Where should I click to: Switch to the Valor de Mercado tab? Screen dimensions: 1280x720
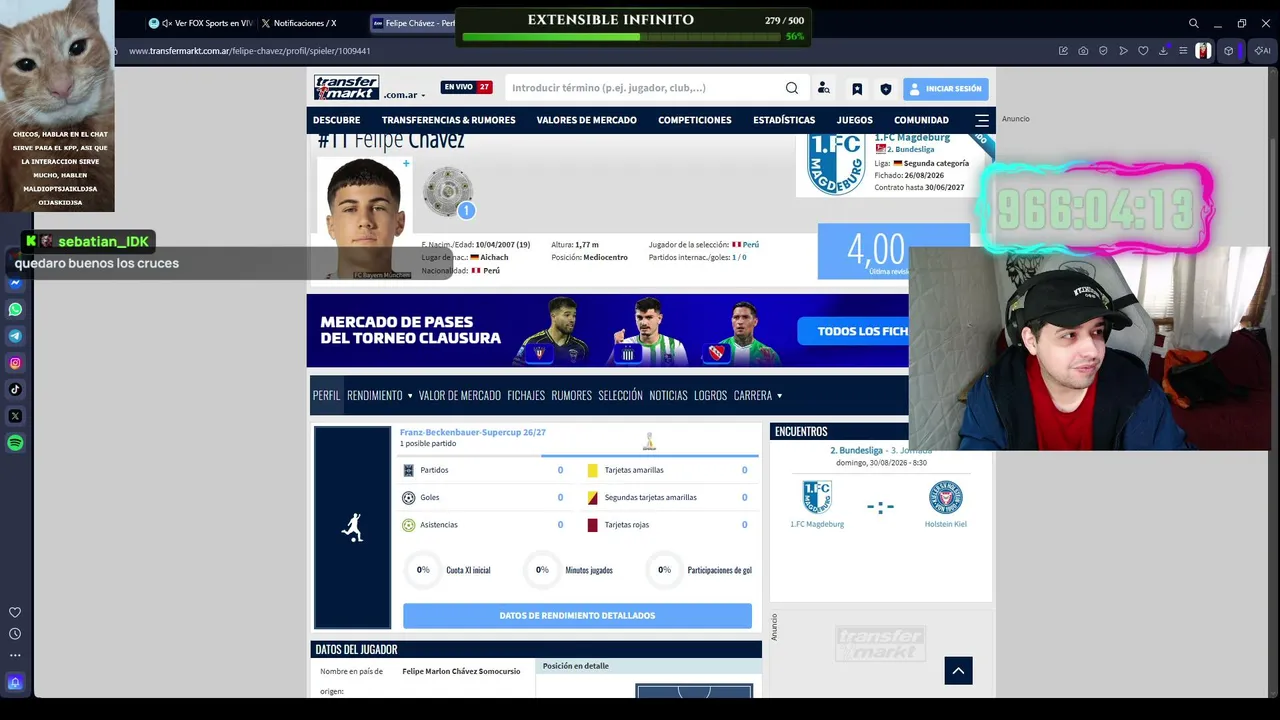click(x=460, y=396)
